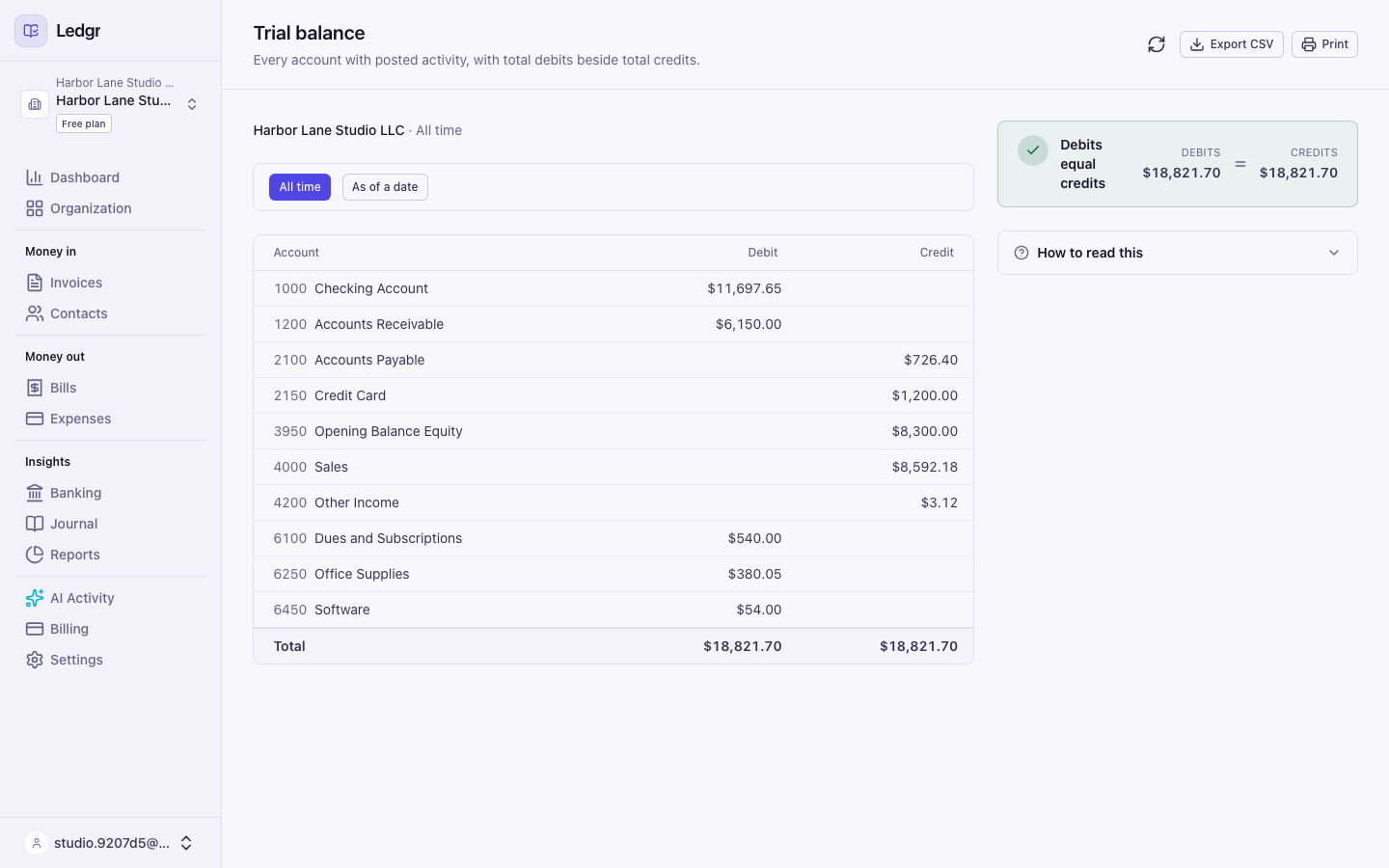Click the 2150 Credit Card row
This screenshot has height=868, width=1389.
coord(613,395)
